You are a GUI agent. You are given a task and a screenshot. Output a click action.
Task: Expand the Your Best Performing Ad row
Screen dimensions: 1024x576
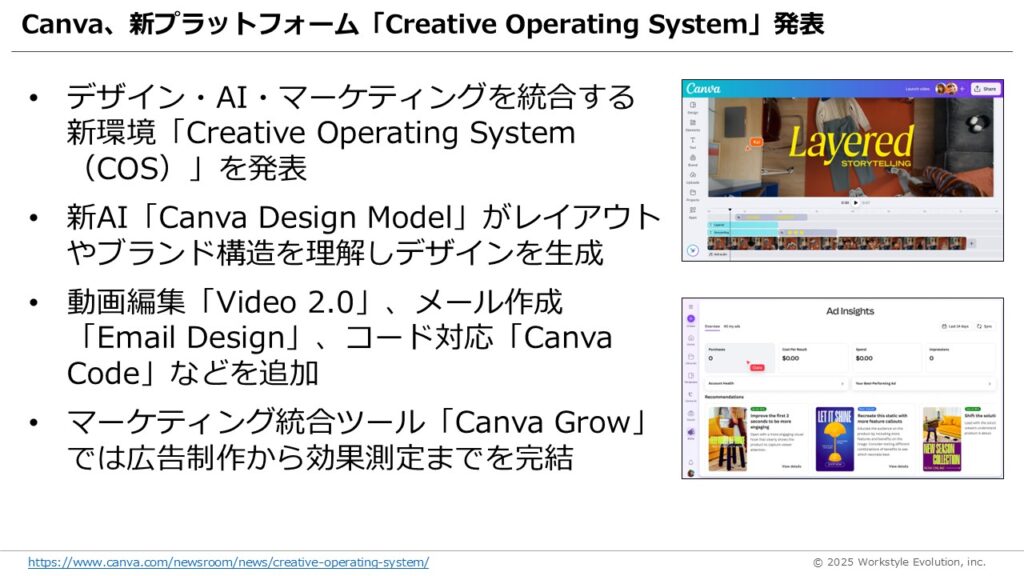[x=922, y=382]
